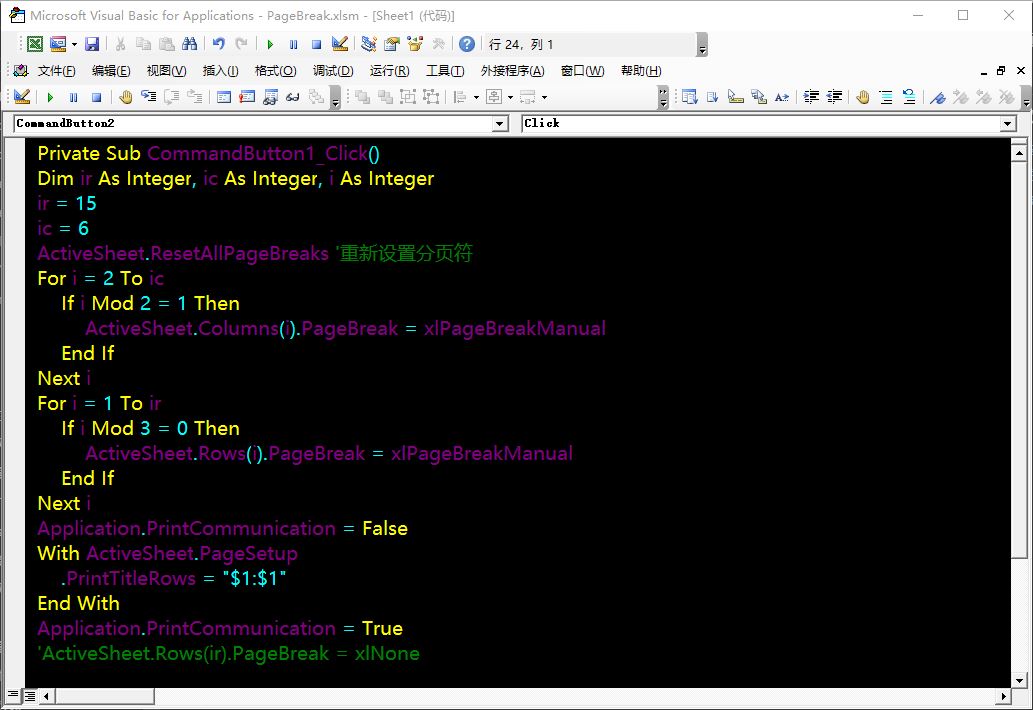
Task: Save the PageBreak.xlsm project
Action: [92, 44]
